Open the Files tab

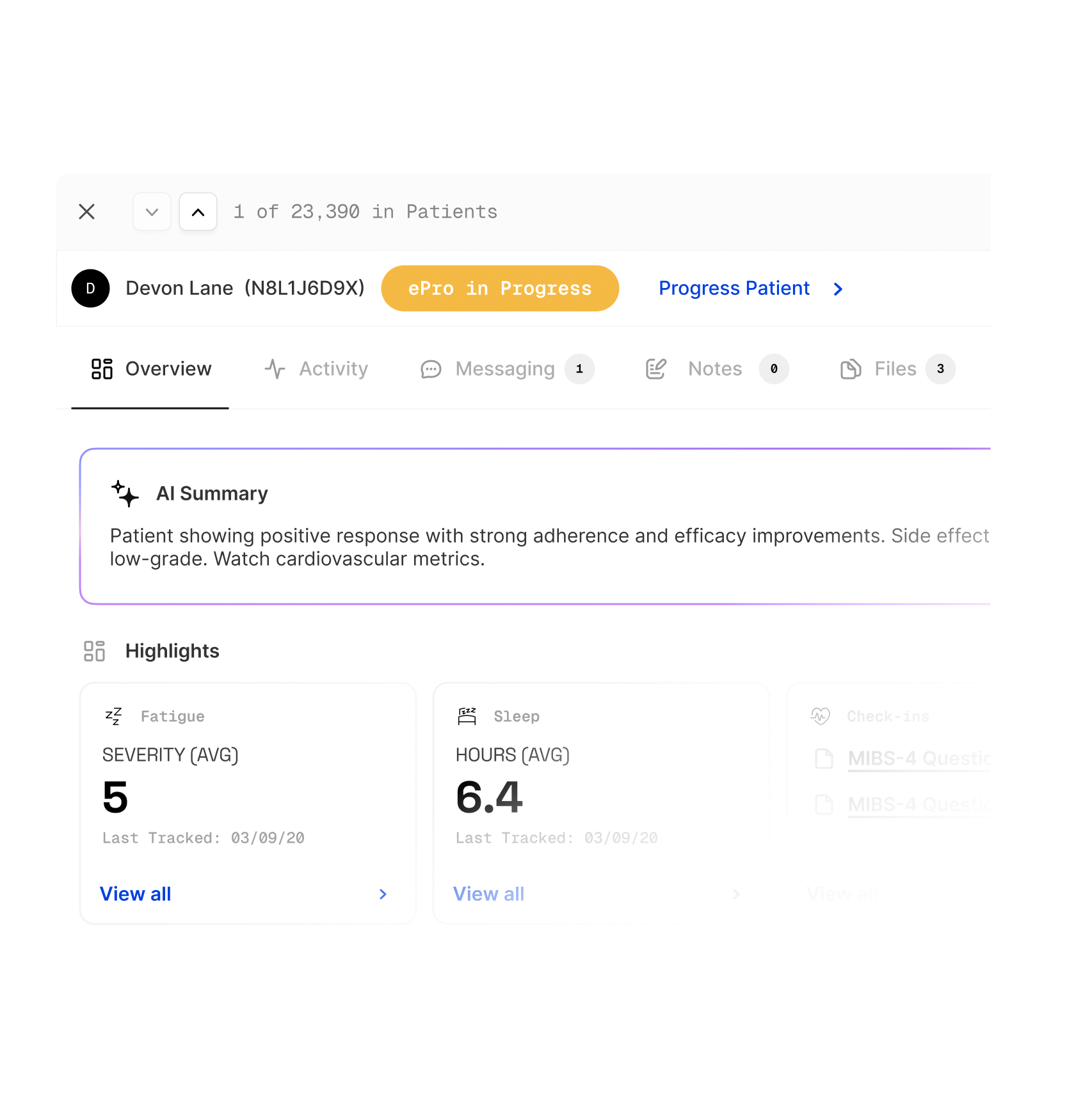895,369
